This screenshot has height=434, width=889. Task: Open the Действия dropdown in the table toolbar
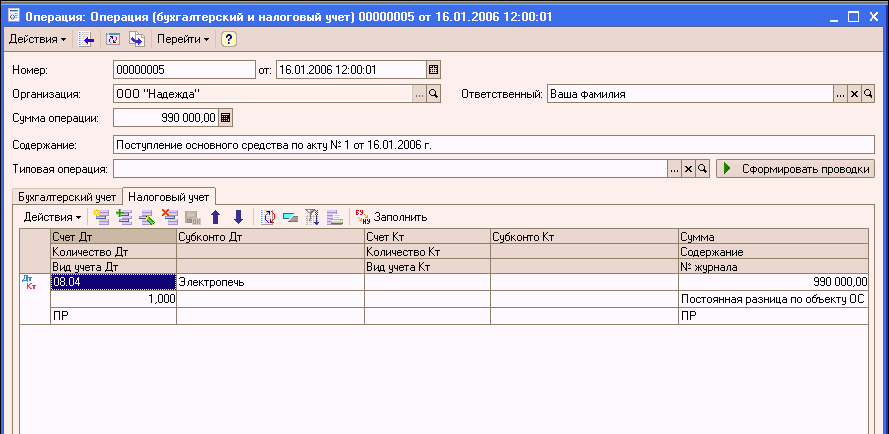(53, 216)
